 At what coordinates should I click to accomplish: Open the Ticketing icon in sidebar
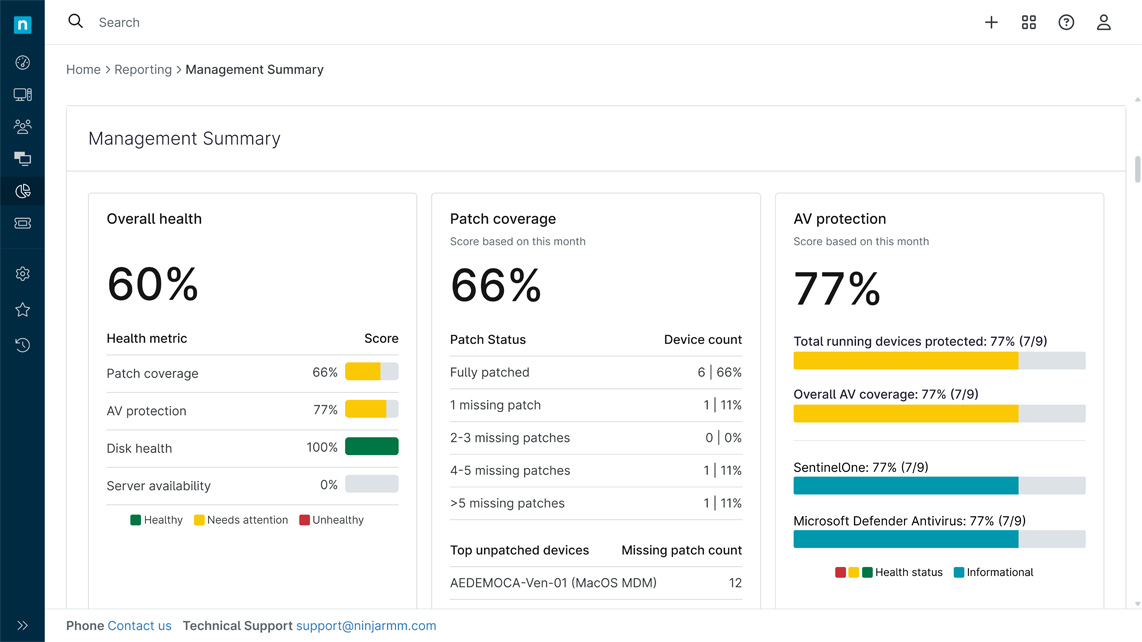22,223
